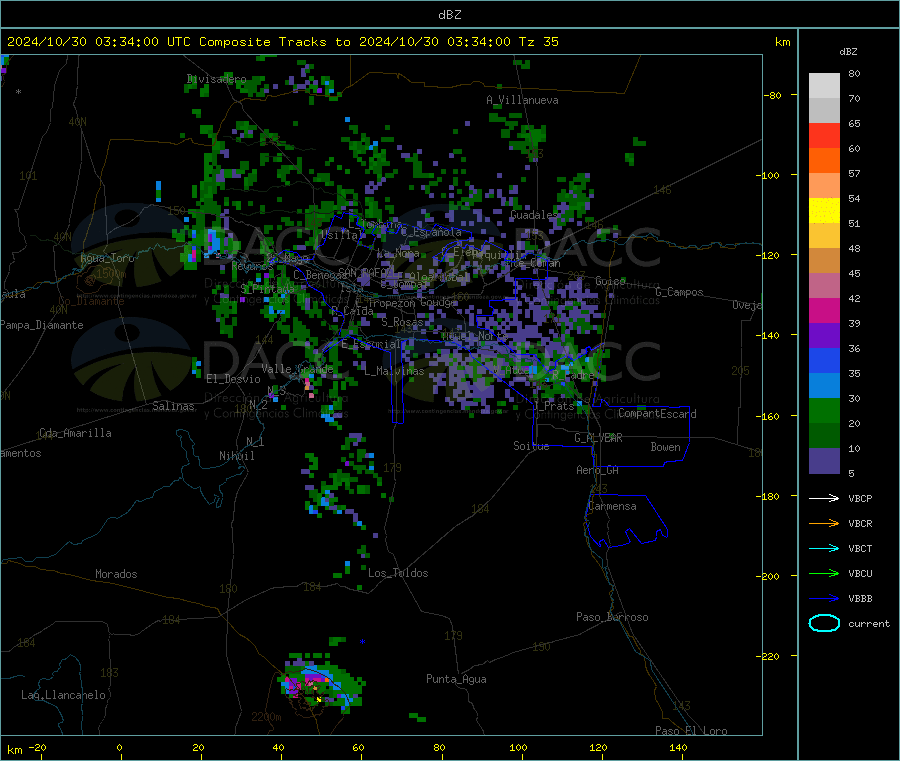Click the 'Agua_Toro' place label on the map
This screenshot has height=761, width=900.
point(107,258)
